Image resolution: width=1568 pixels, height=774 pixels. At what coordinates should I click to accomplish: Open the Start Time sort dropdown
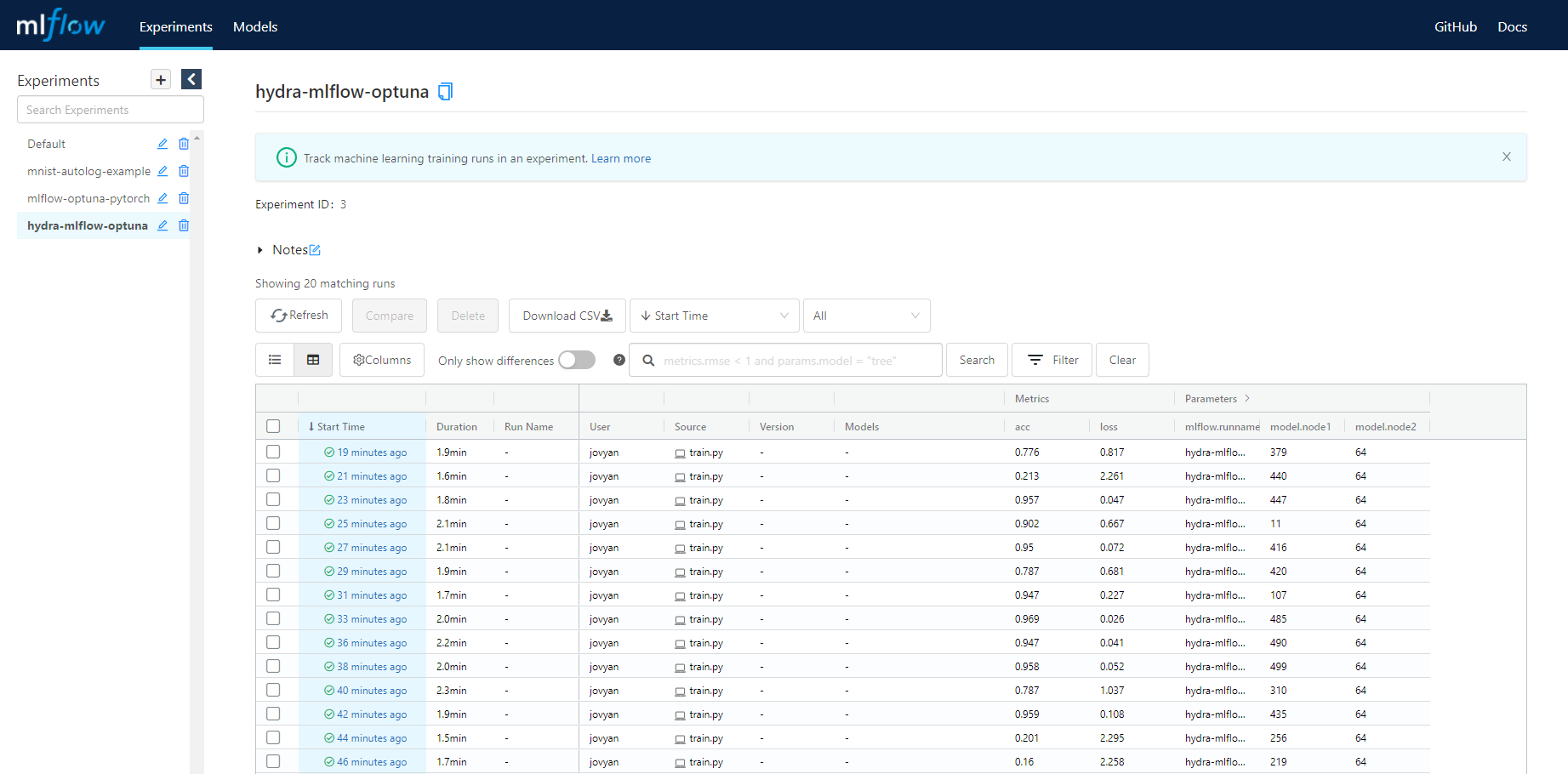(x=715, y=316)
